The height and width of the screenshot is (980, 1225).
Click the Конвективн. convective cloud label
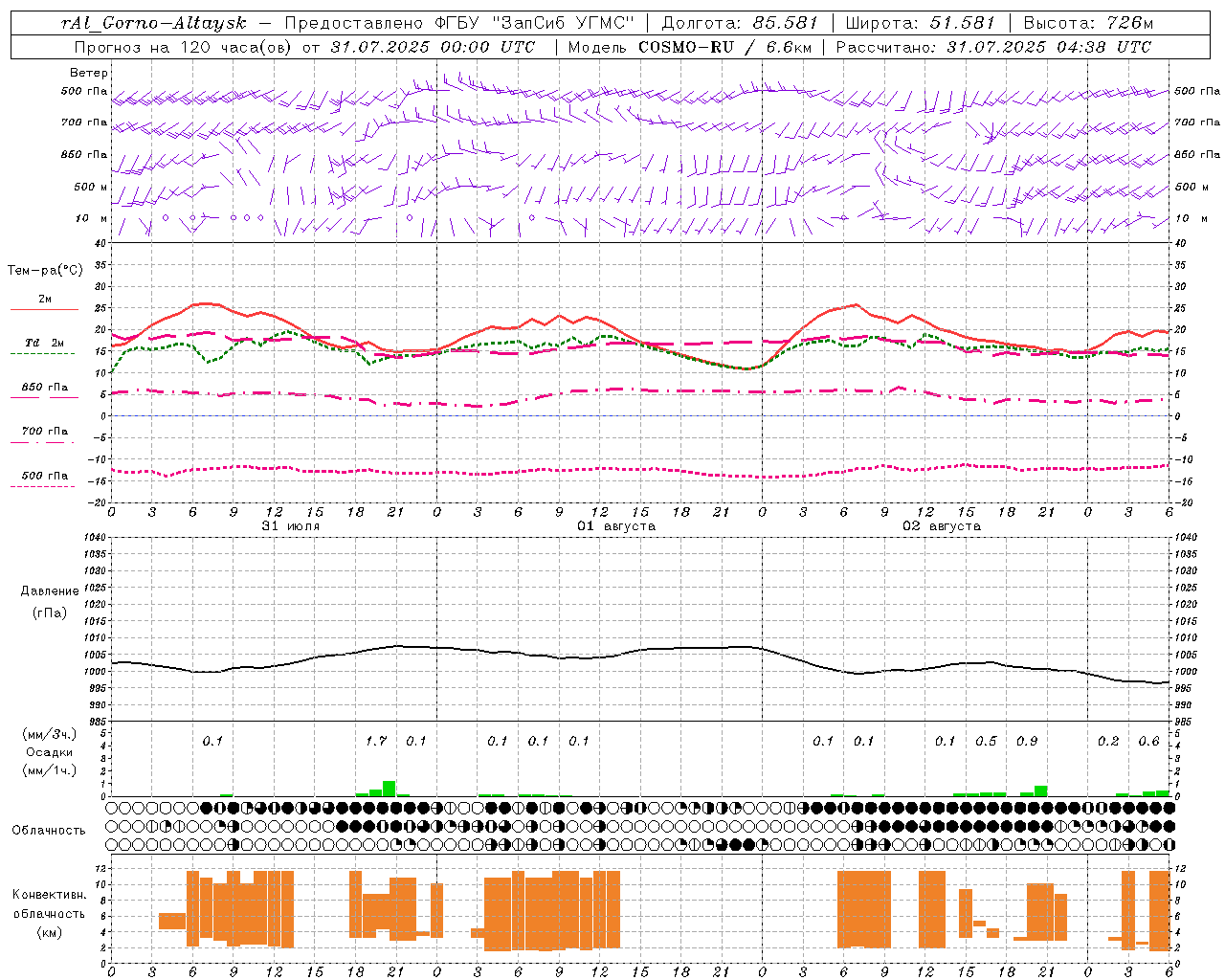click(50, 895)
